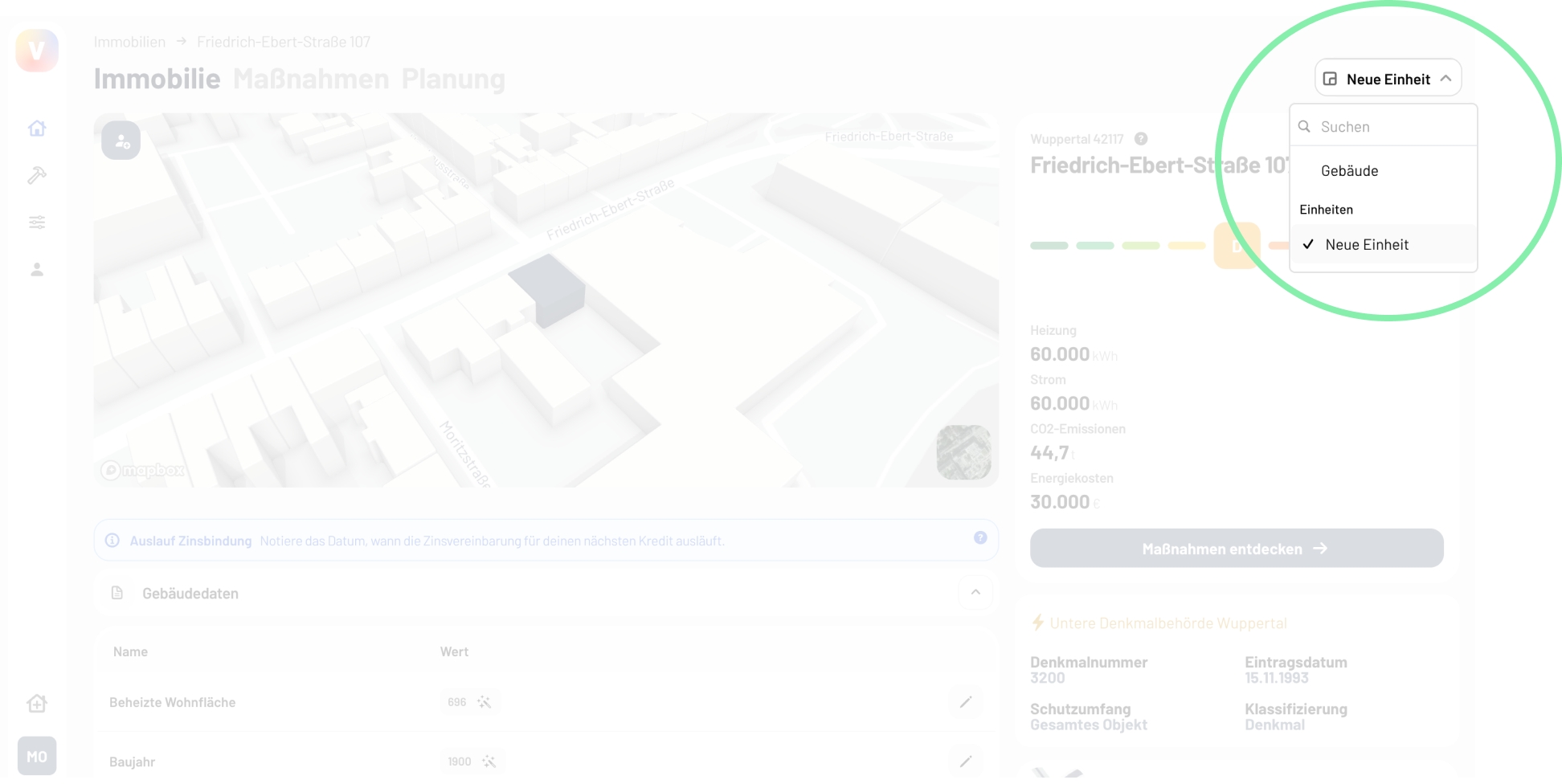Viewport: 1562px width, 784px height.
Task: Click the help icon next to Wuppertal 42117
Action: 1141,139
